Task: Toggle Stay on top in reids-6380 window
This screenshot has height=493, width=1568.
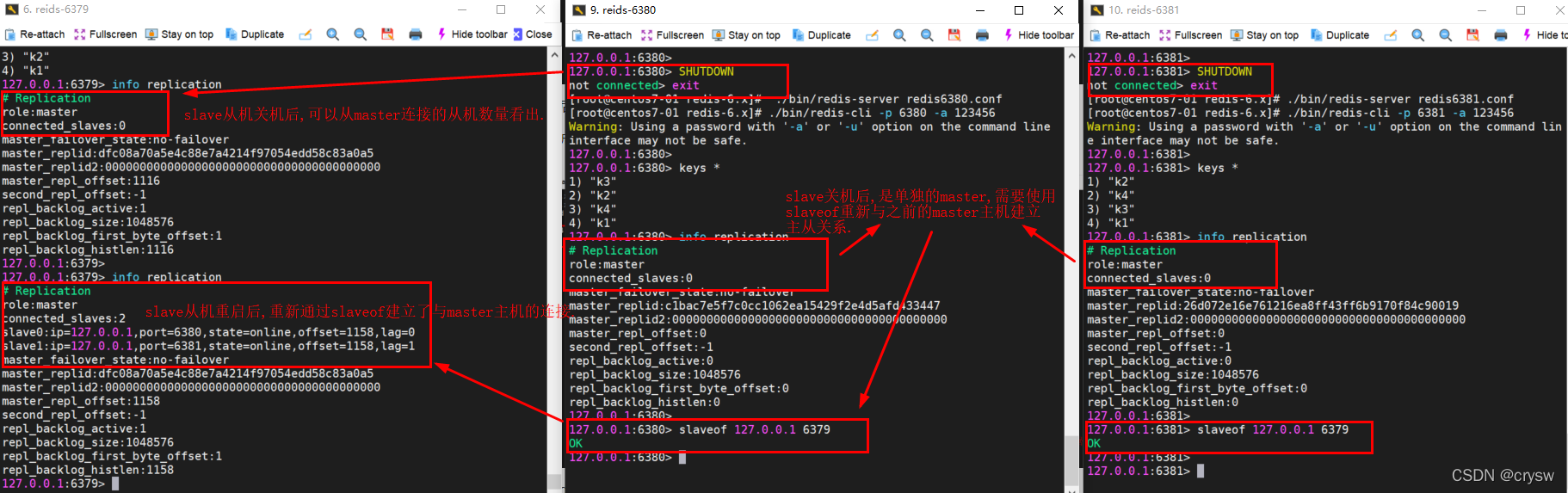Action: coord(746,35)
